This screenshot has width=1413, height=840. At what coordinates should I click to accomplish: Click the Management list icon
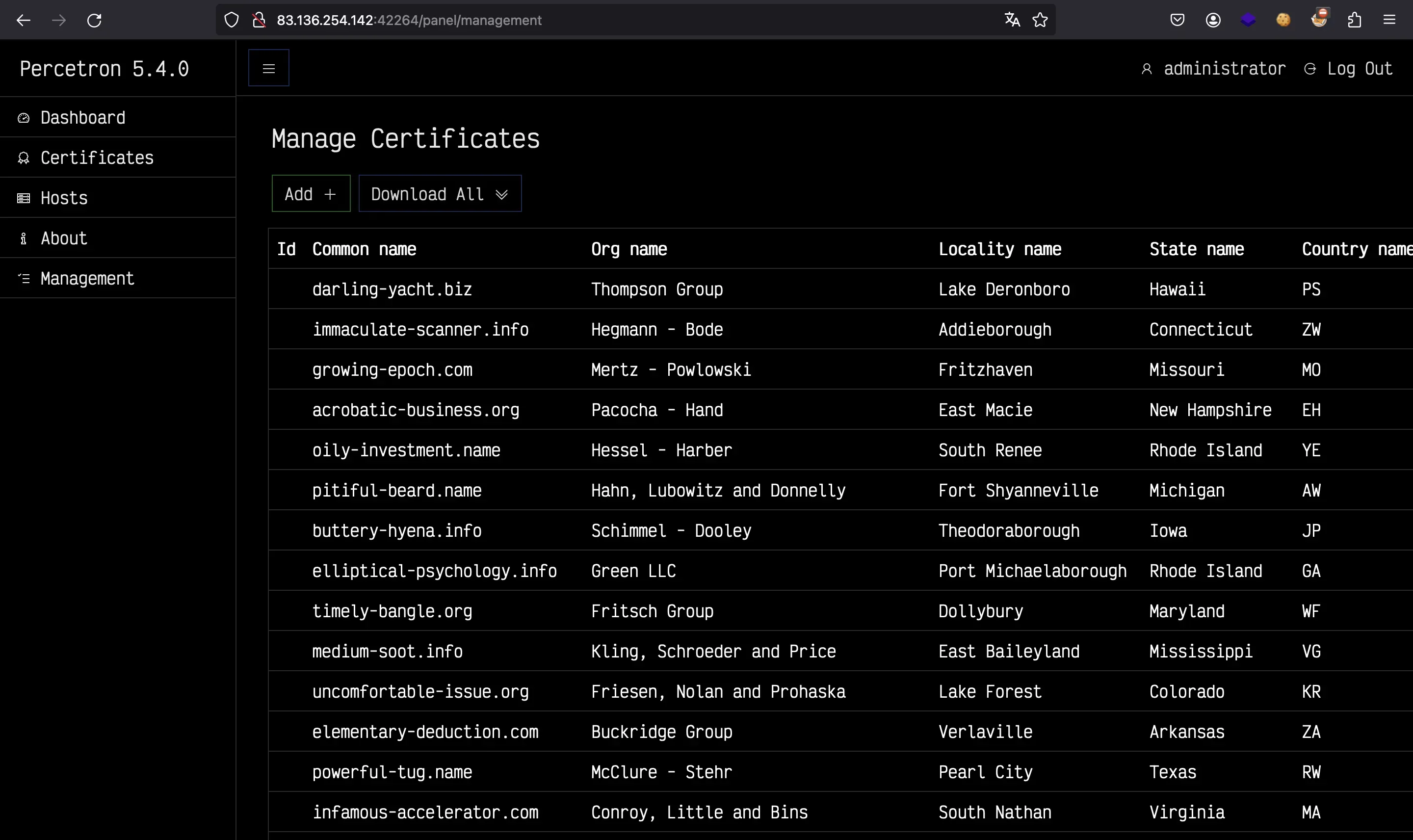tap(23, 279)
